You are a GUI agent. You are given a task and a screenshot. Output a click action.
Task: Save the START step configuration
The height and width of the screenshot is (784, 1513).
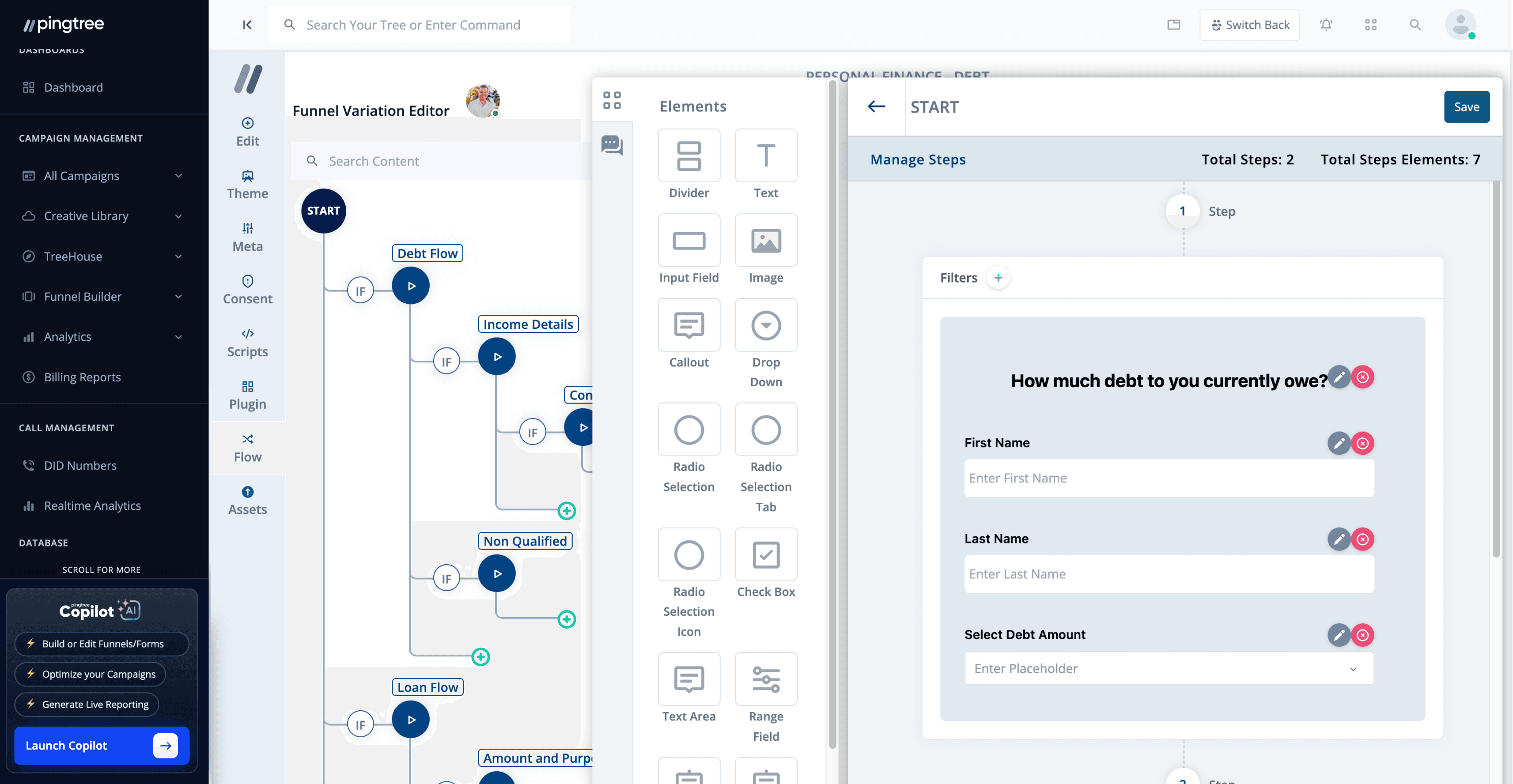click(1467, 106)
